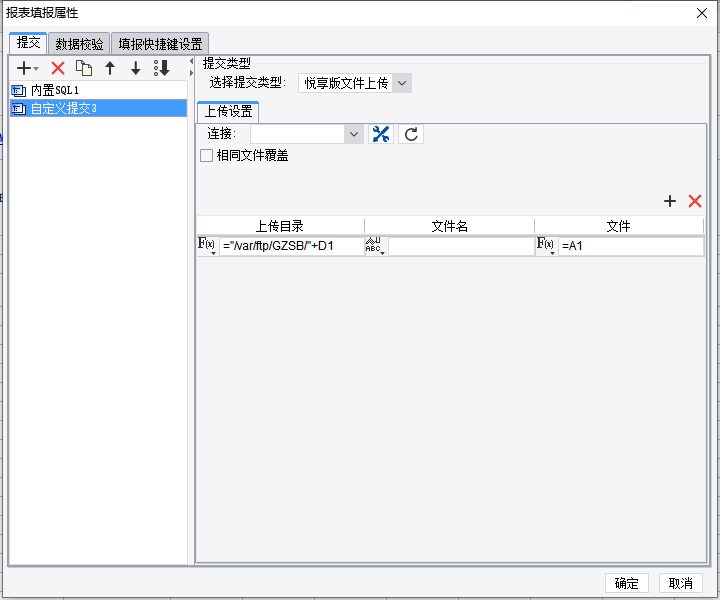
Task: Click the empty 文件名 input field
Action: coord(461,246)
